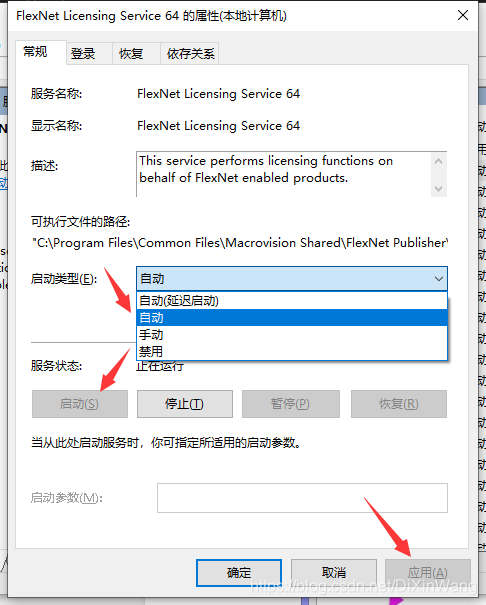
Task: Click the 应用(A) button
Action: (428, 573)
